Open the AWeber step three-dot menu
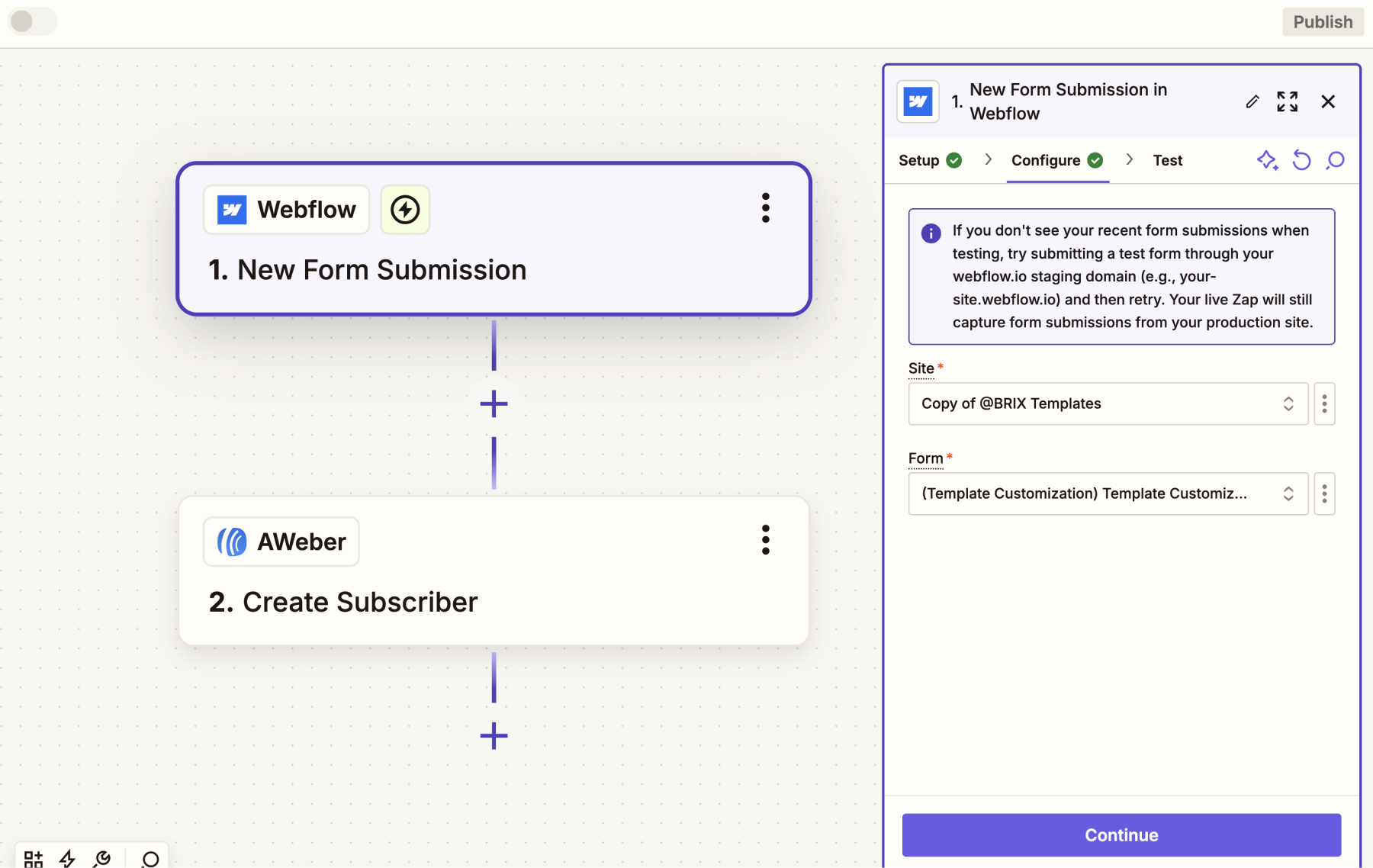Screen dimensions: 1373x868 point(765,540)
